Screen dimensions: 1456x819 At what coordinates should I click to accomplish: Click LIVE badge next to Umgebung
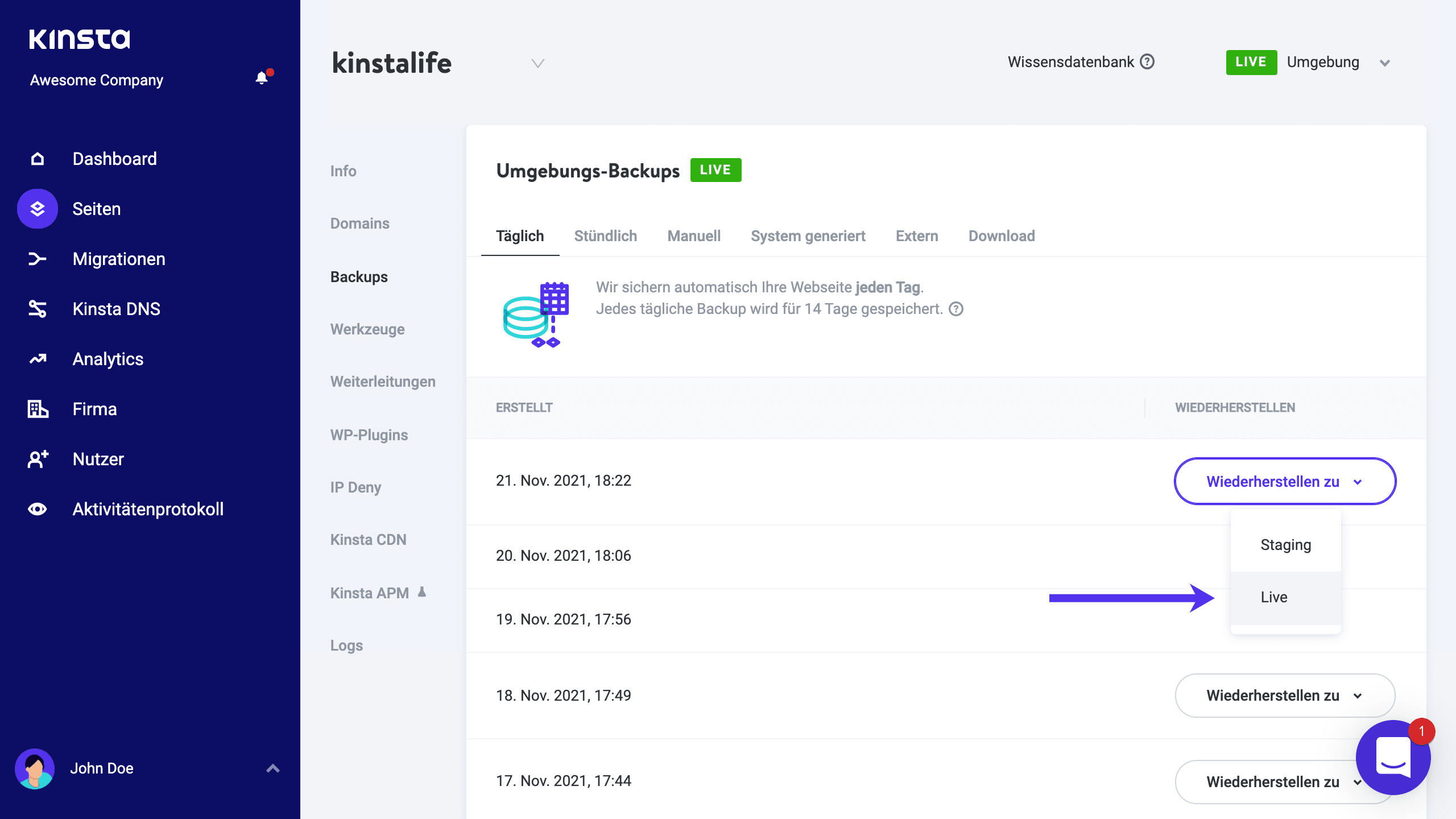(x=1251, y=62)
